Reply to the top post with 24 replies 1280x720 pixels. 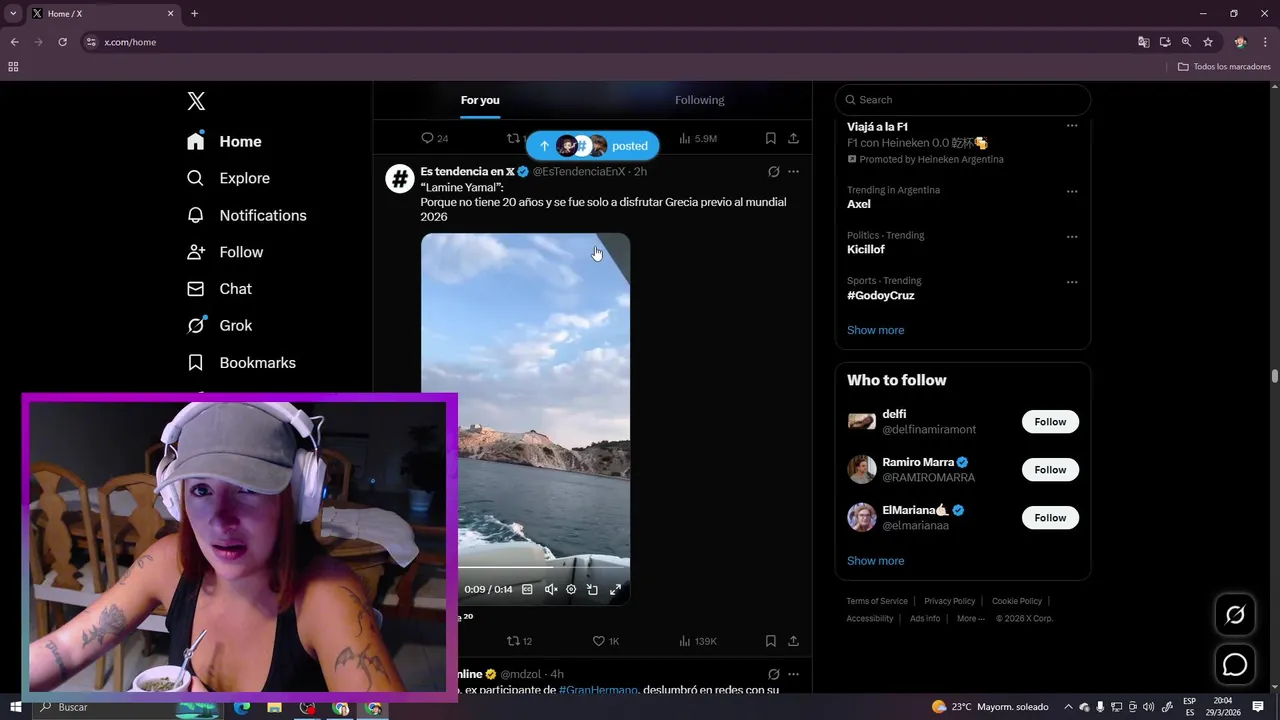pos(434,138)
